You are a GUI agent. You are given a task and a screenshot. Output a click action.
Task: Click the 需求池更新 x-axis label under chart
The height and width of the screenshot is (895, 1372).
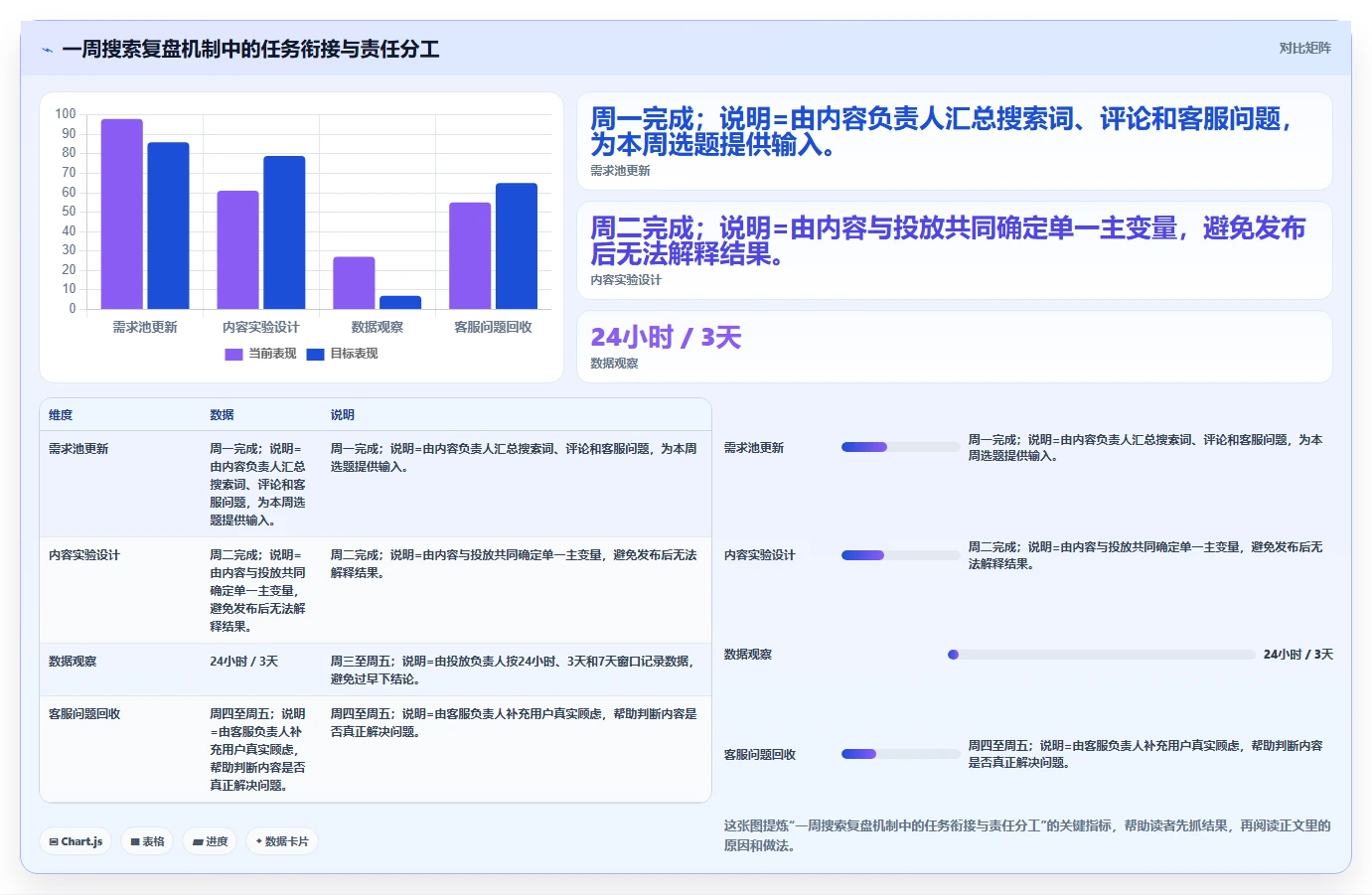coord(145,327)
